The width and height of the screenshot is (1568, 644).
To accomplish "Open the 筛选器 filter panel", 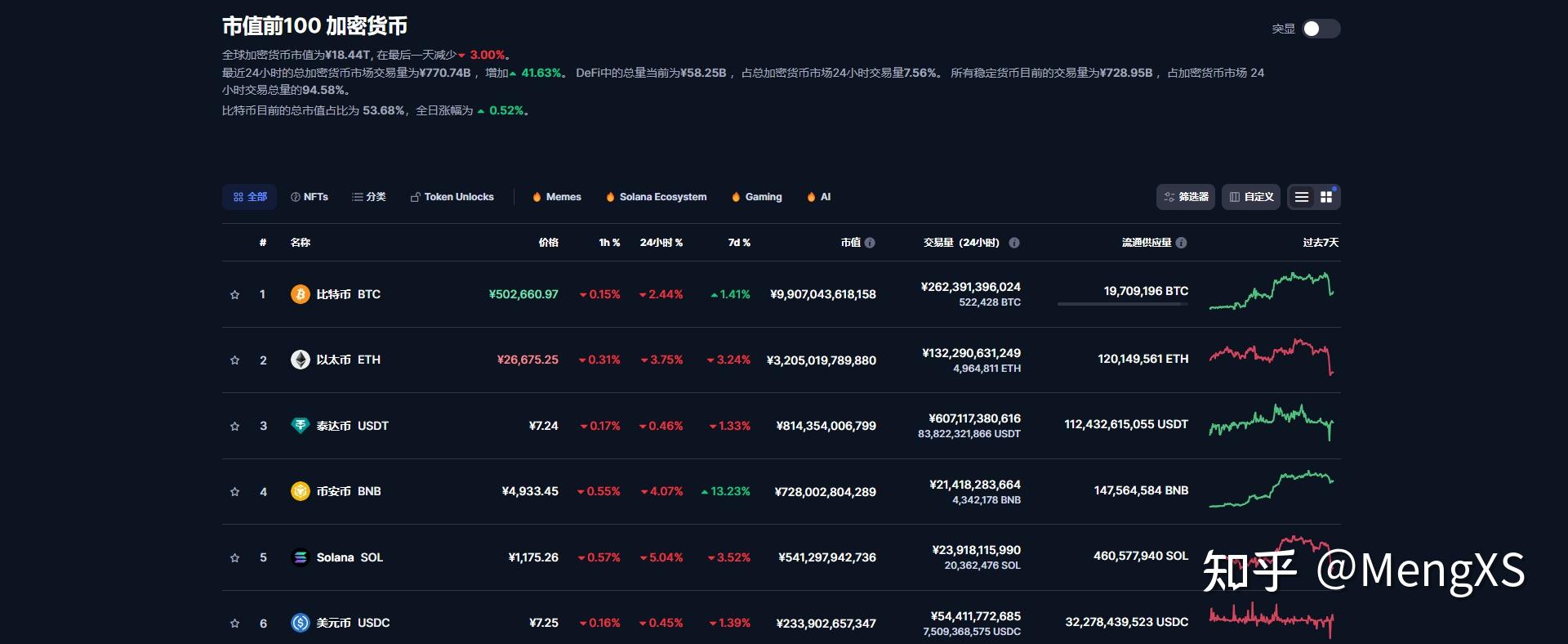I will pyautogui.click(x=1186, y=197).
